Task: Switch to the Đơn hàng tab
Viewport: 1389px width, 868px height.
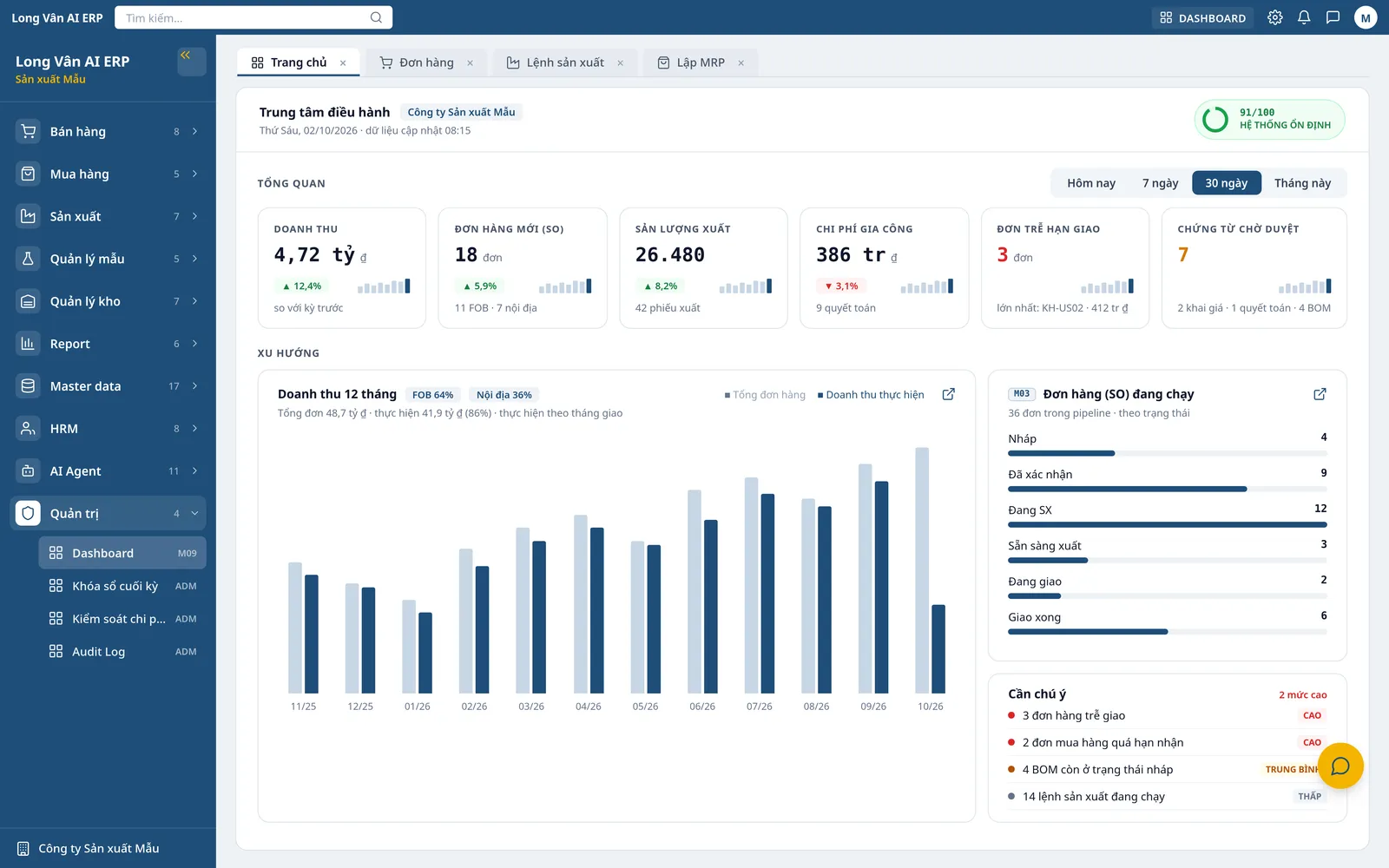Action: 426,62
